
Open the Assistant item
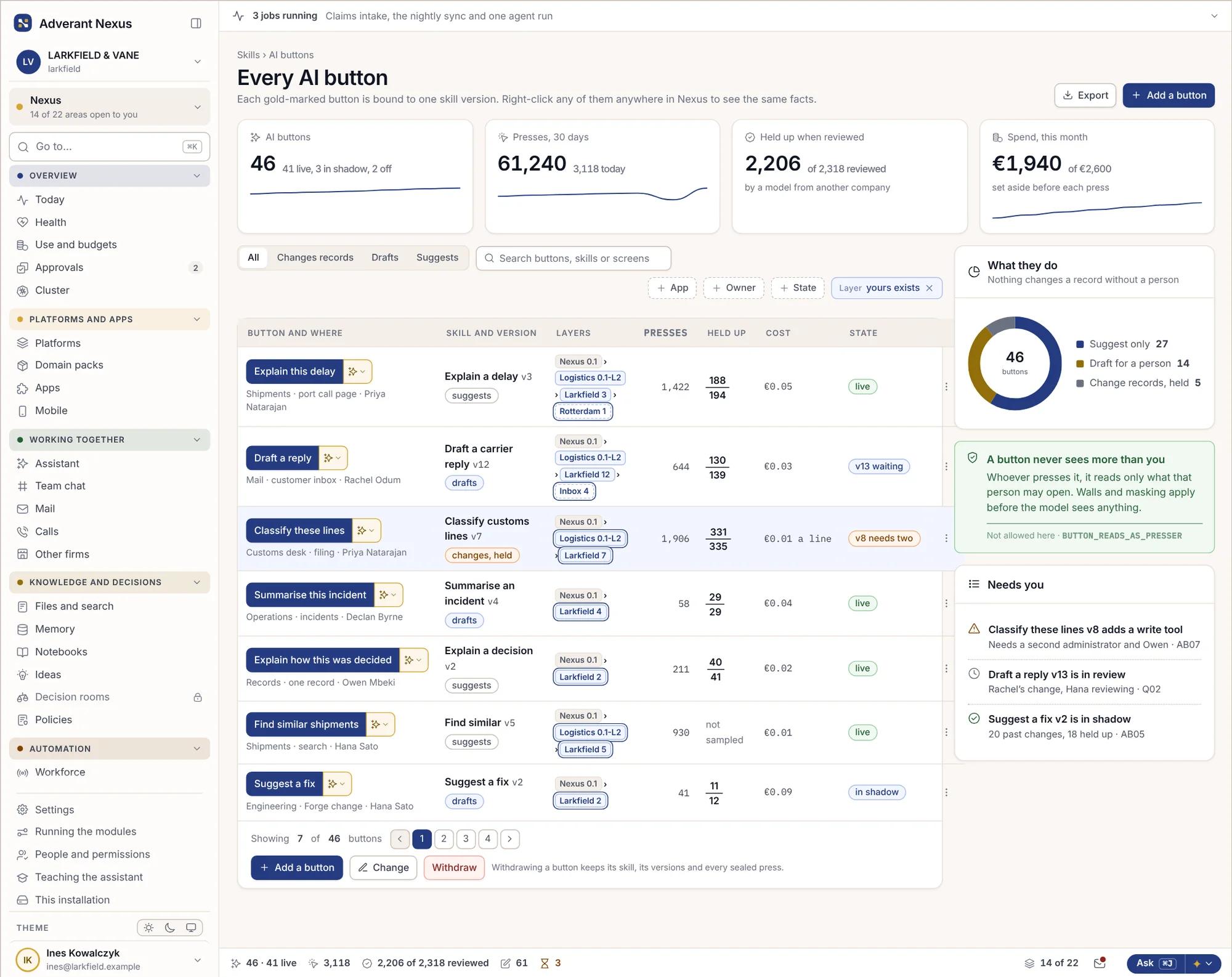click(110, 463)
